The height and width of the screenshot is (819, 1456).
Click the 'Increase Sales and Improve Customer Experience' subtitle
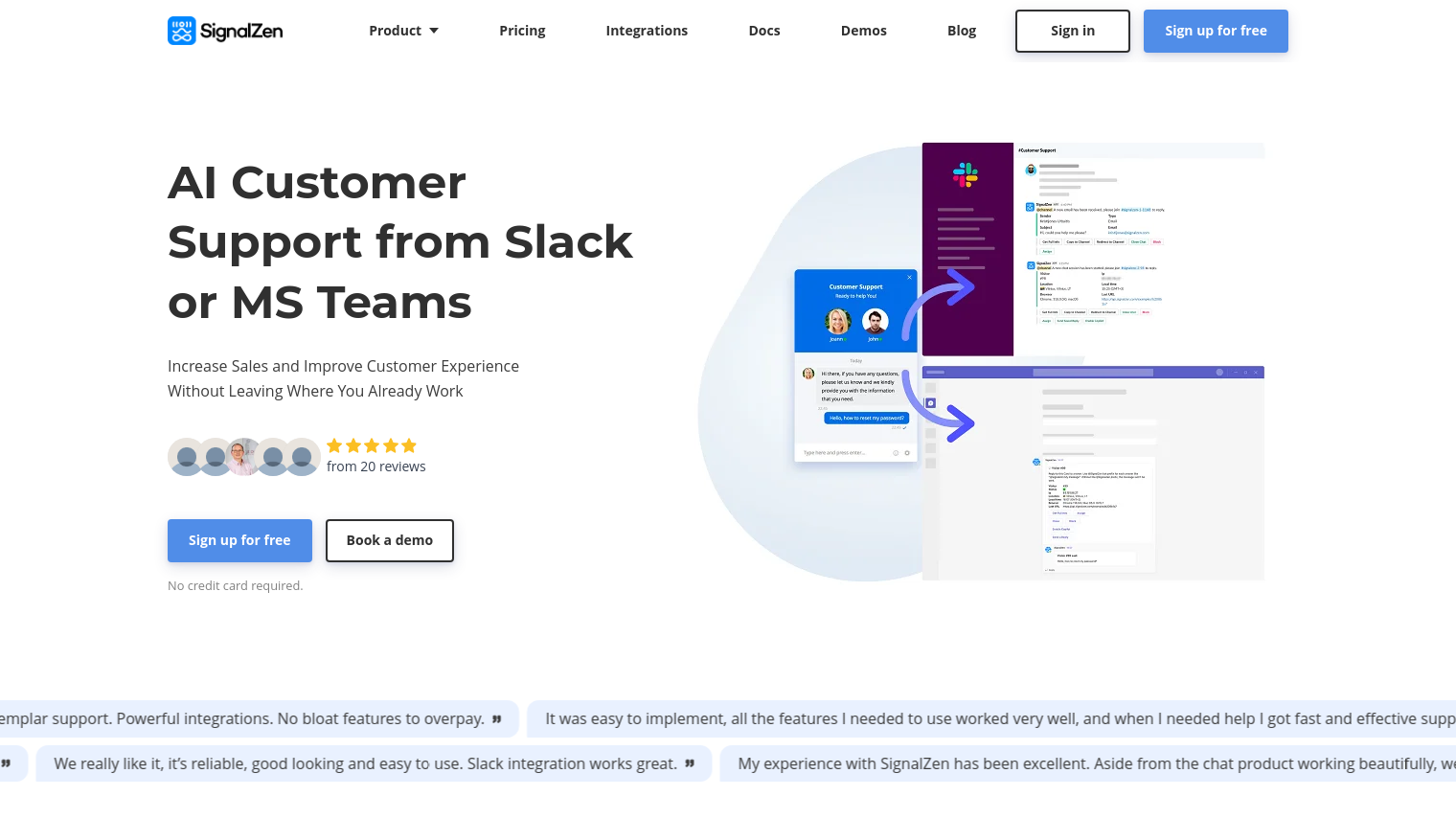coord(343,378)
